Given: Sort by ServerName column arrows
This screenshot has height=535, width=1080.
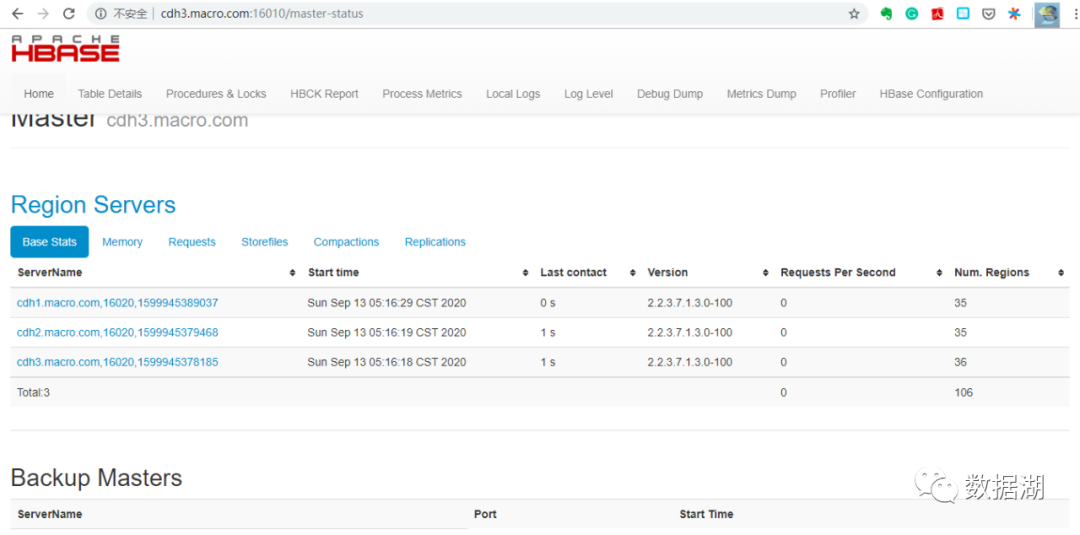Looking at the screenshot, I should point(293,273).
